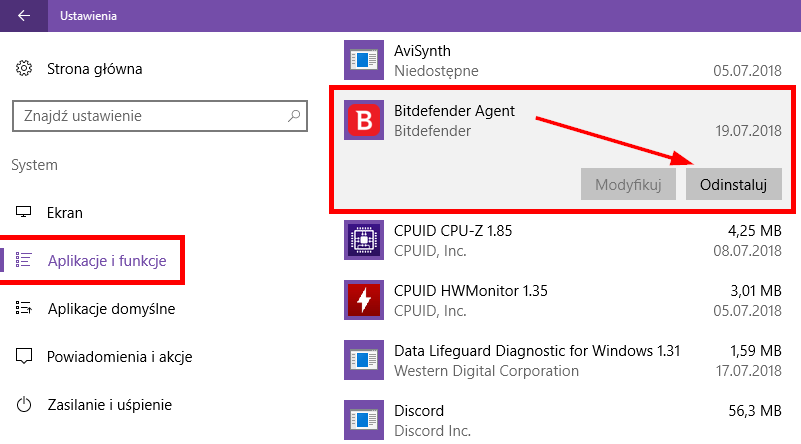Click the CPUID CPU-Z chip icon

pyautogui.click(x=364, y=240)
